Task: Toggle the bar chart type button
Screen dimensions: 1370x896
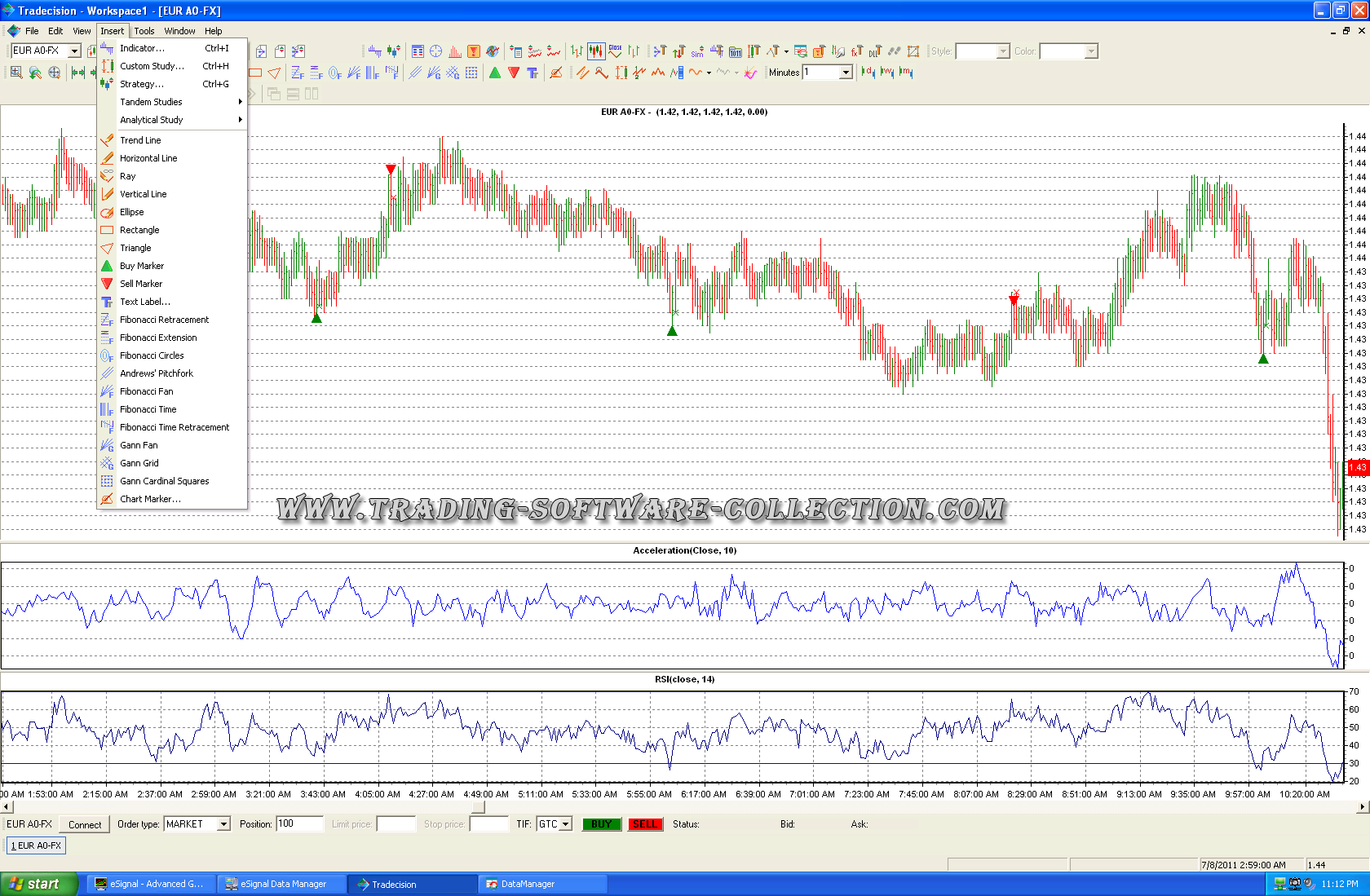Action: (577, 51)
